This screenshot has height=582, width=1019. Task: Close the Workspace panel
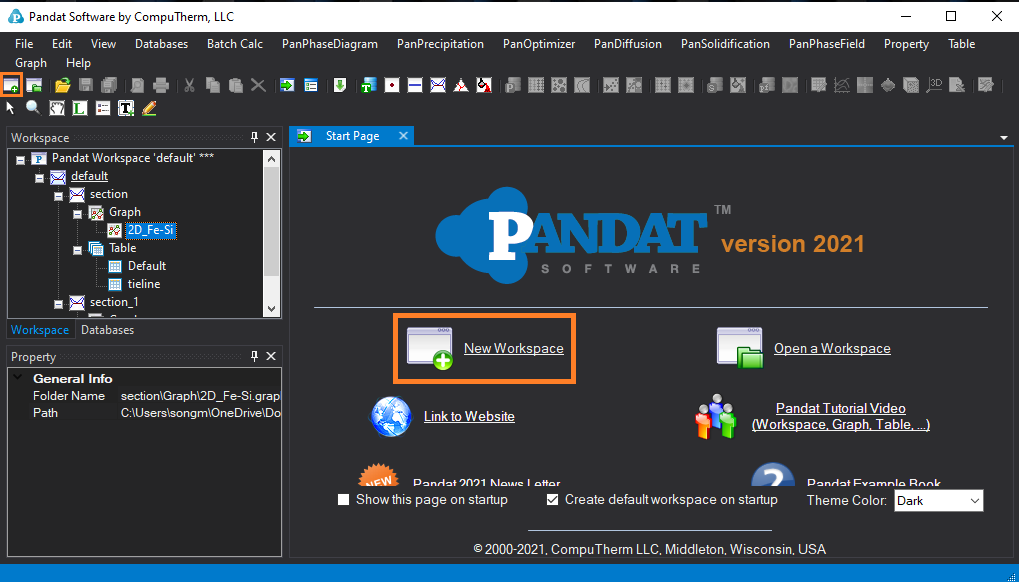(x=271, y=137)
